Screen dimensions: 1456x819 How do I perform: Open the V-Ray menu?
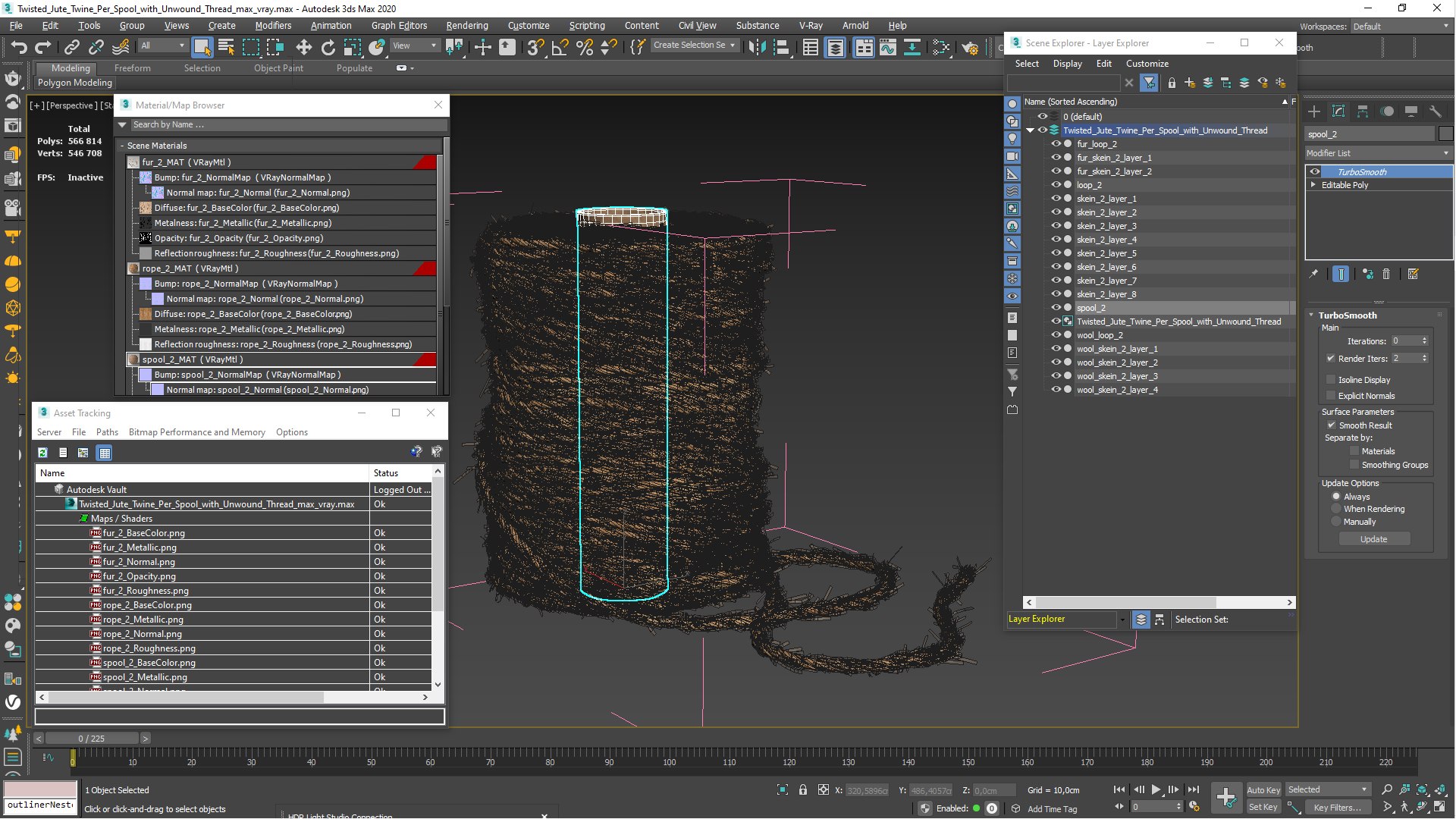point(811,26)
